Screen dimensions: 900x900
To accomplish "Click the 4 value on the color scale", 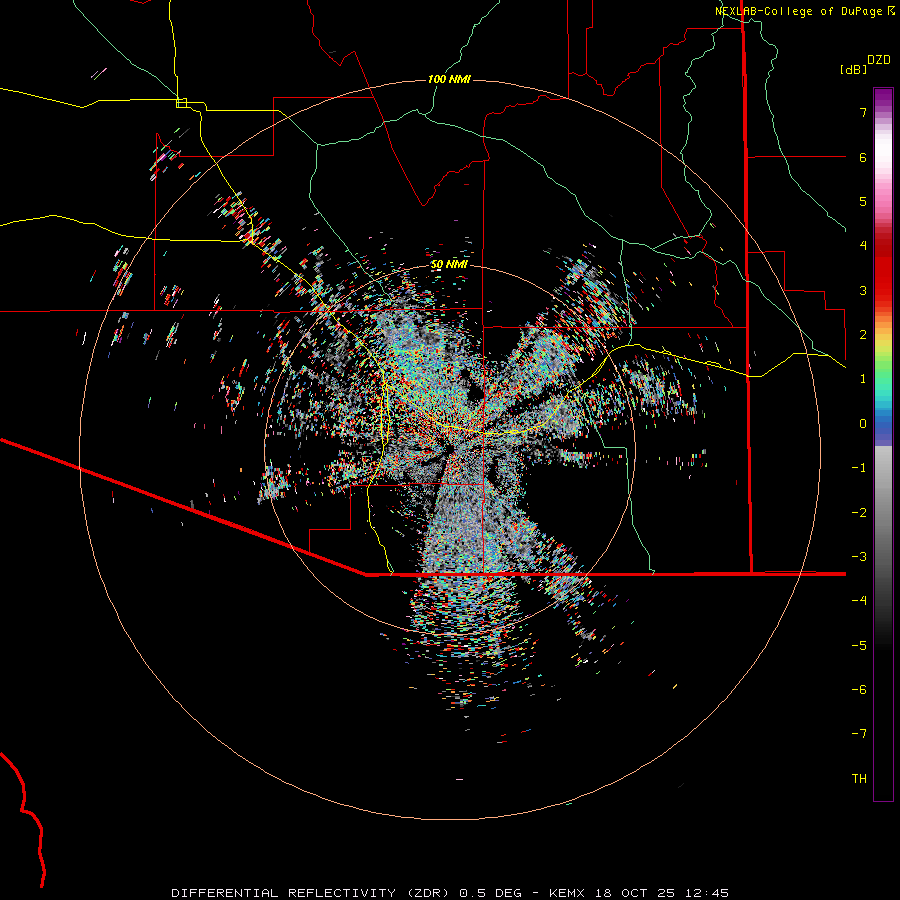I will 863,246.
